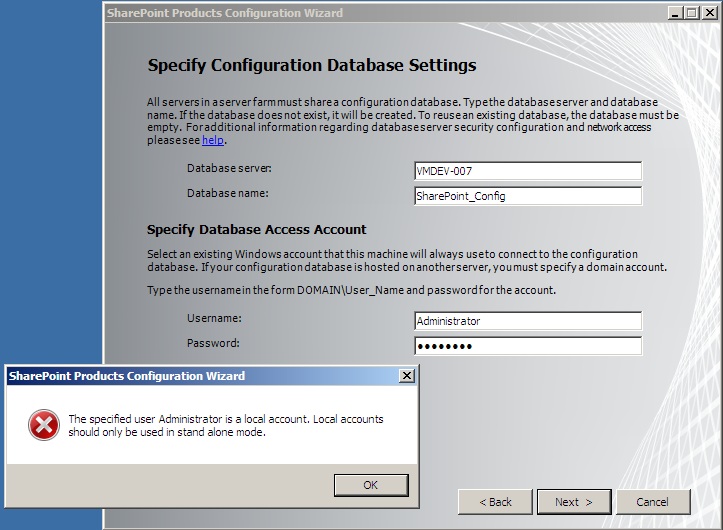The width and height of the screenshot is (723, 530).
Task: Click OK in the error dialog
Action: (371, 485)
